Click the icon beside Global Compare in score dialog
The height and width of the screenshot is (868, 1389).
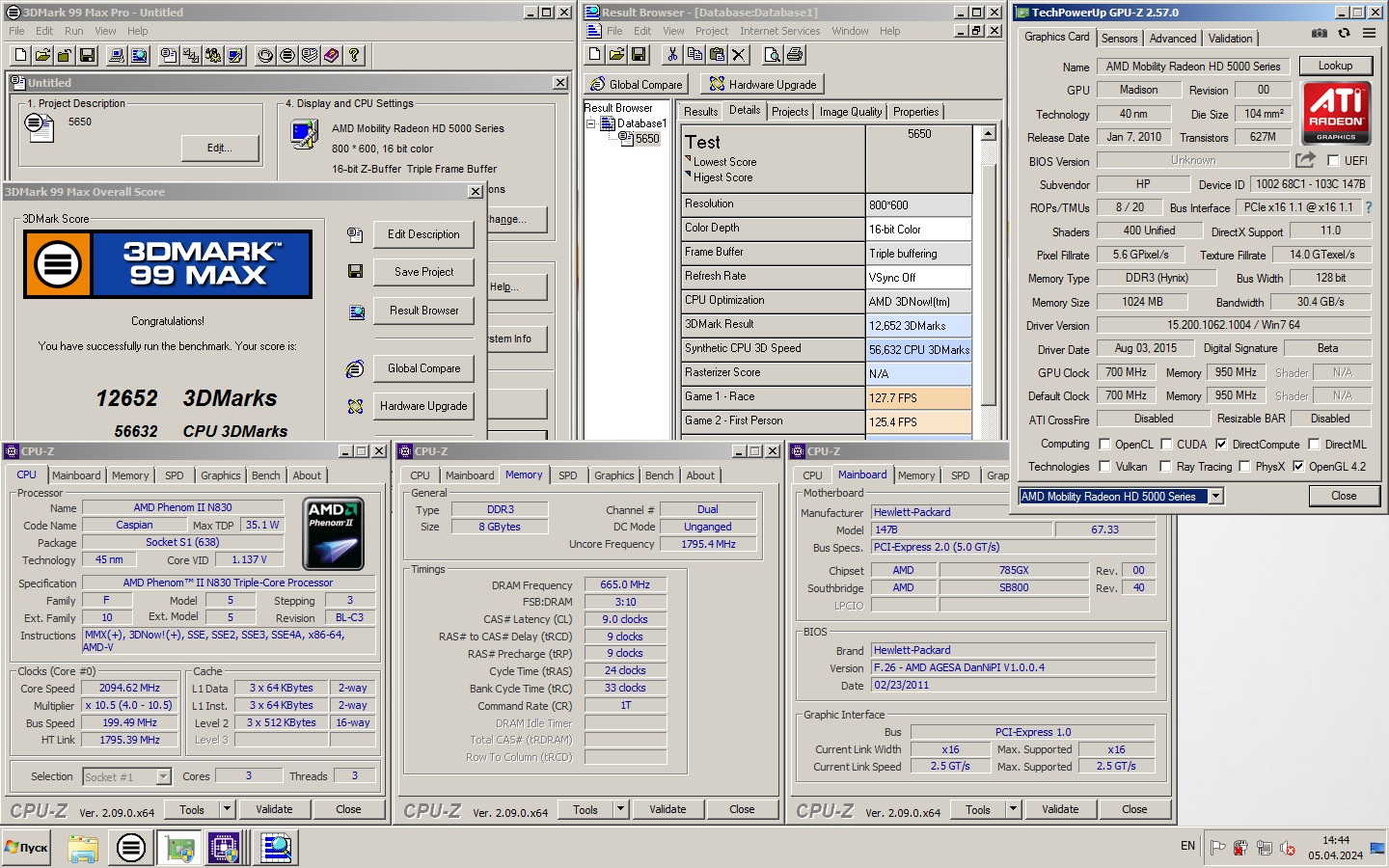point(355,368)
